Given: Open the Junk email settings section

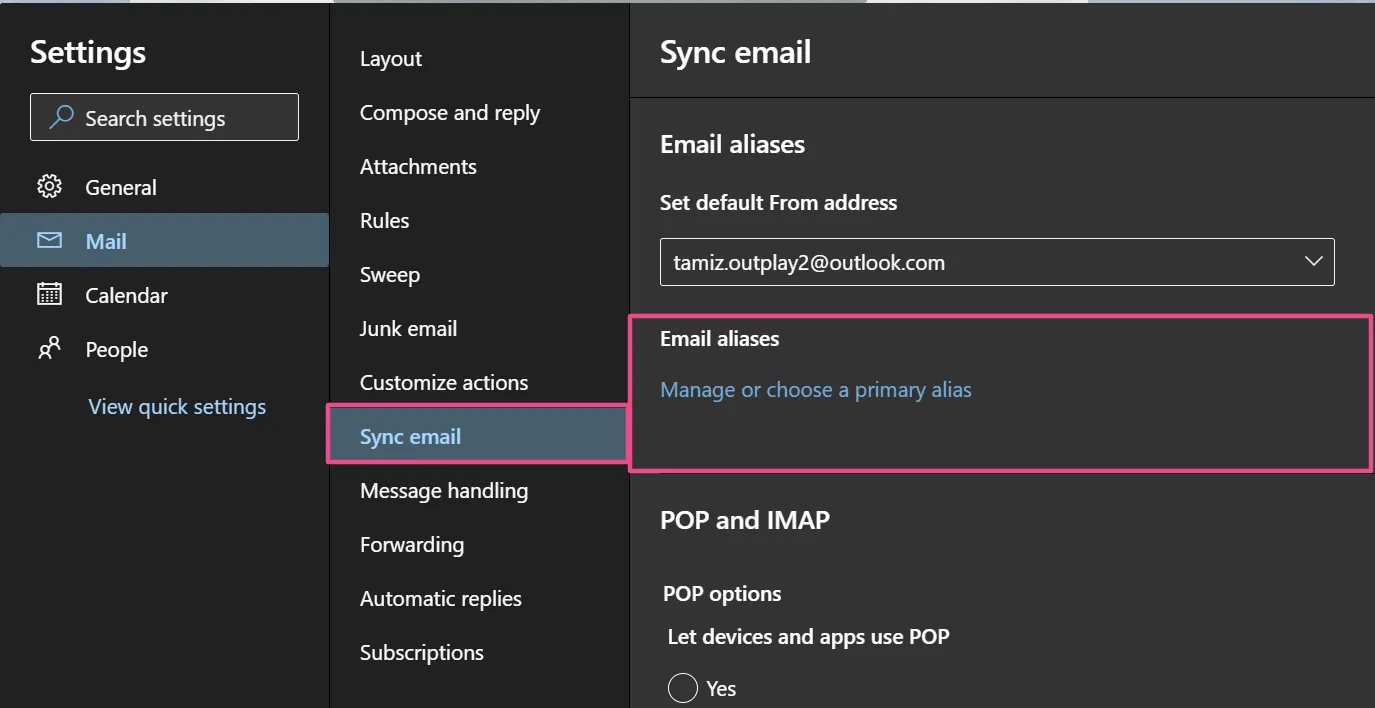Looking at the screenshot, I should tap(408, 328).
